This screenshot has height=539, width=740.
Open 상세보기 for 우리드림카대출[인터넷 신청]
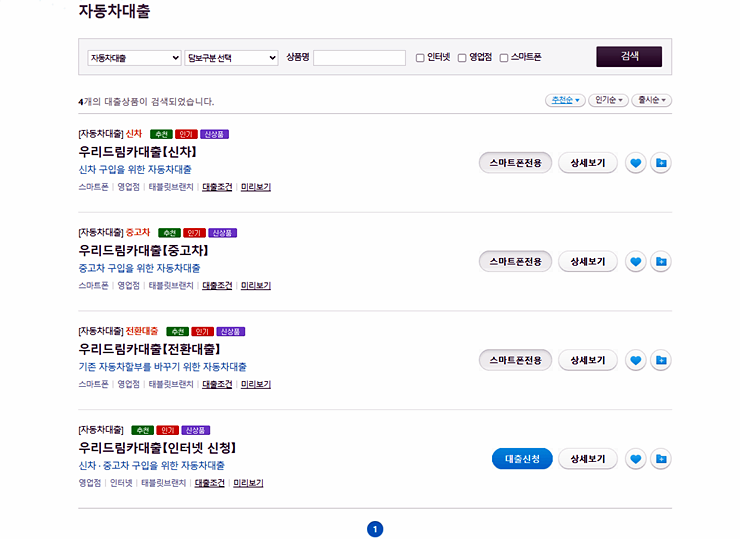coord(588,459)
